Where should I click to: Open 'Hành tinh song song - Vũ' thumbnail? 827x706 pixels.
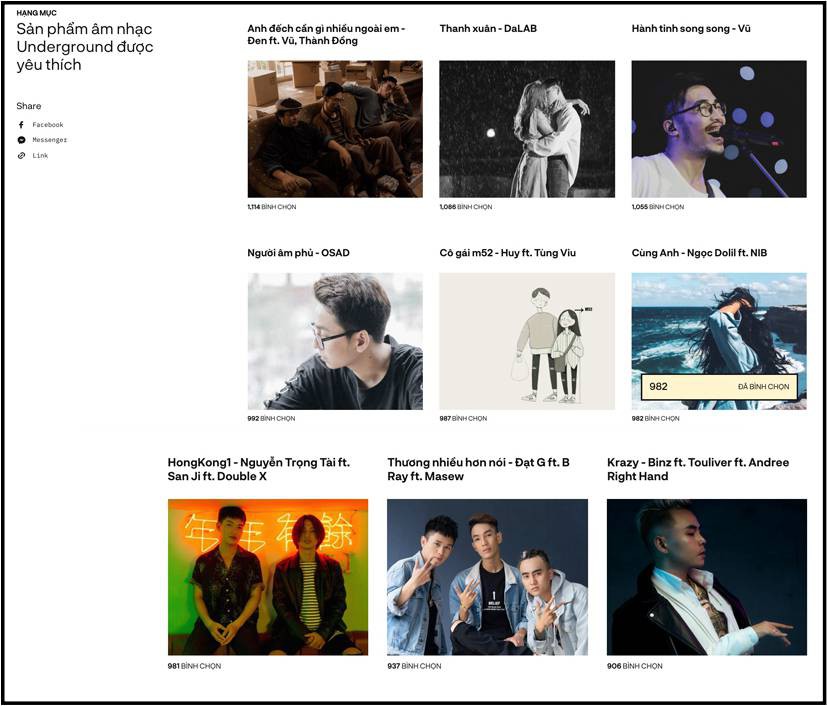(719, 129)
